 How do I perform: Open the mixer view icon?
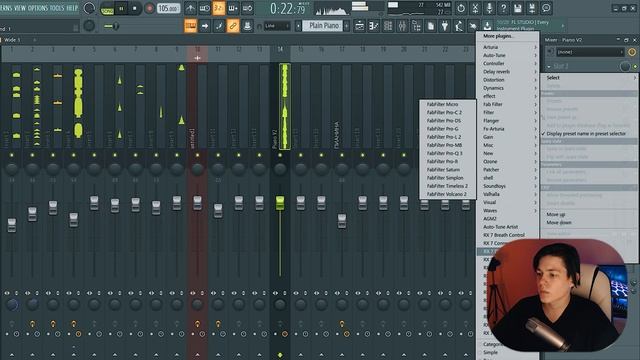(402, 26)
